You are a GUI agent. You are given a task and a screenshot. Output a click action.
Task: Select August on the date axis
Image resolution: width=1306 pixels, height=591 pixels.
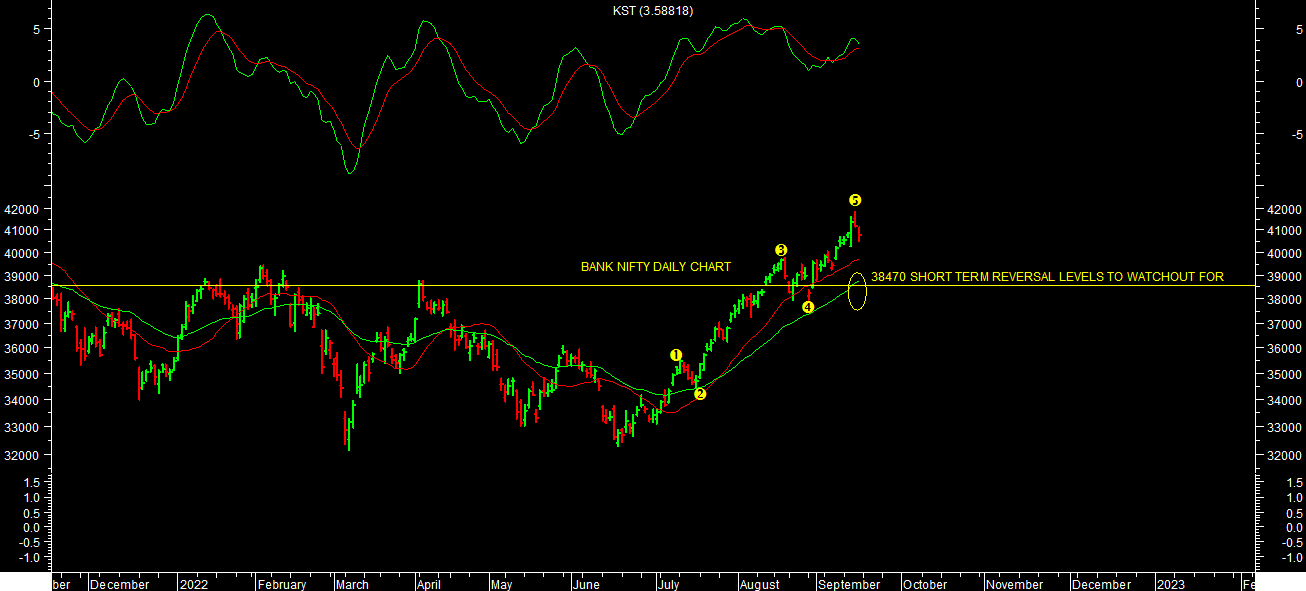(x=760, y=584)
